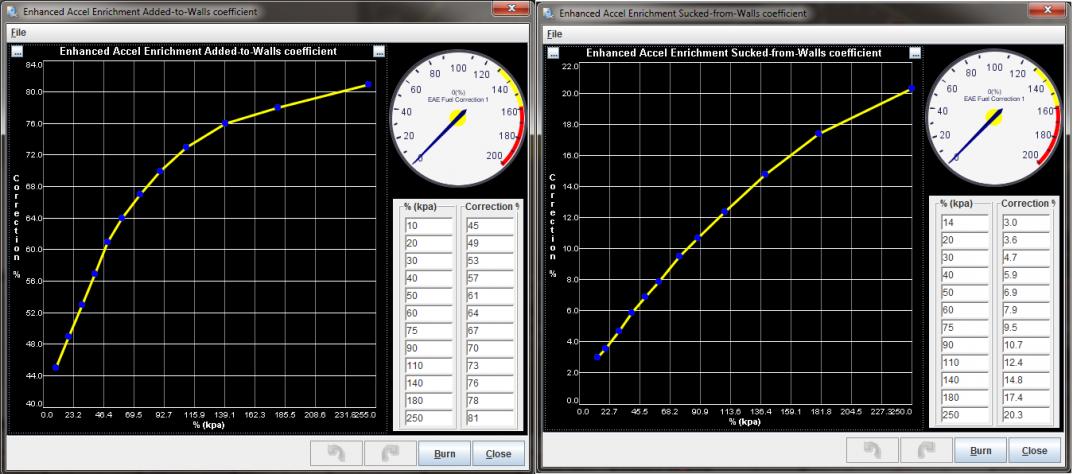Open File menu in Sucked-from-Walls window
The image size is (1073, 474).
click(552, 34)
